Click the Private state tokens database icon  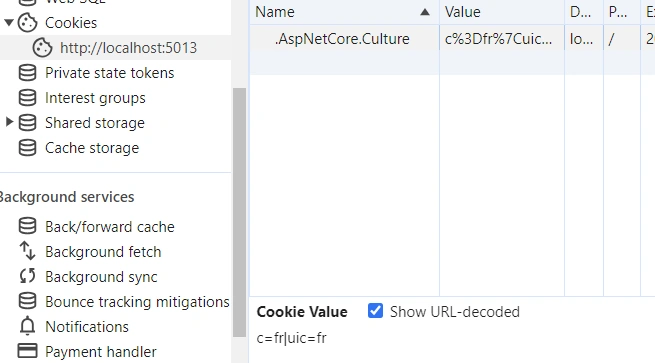pyautogui.click(x=28, y=73)
